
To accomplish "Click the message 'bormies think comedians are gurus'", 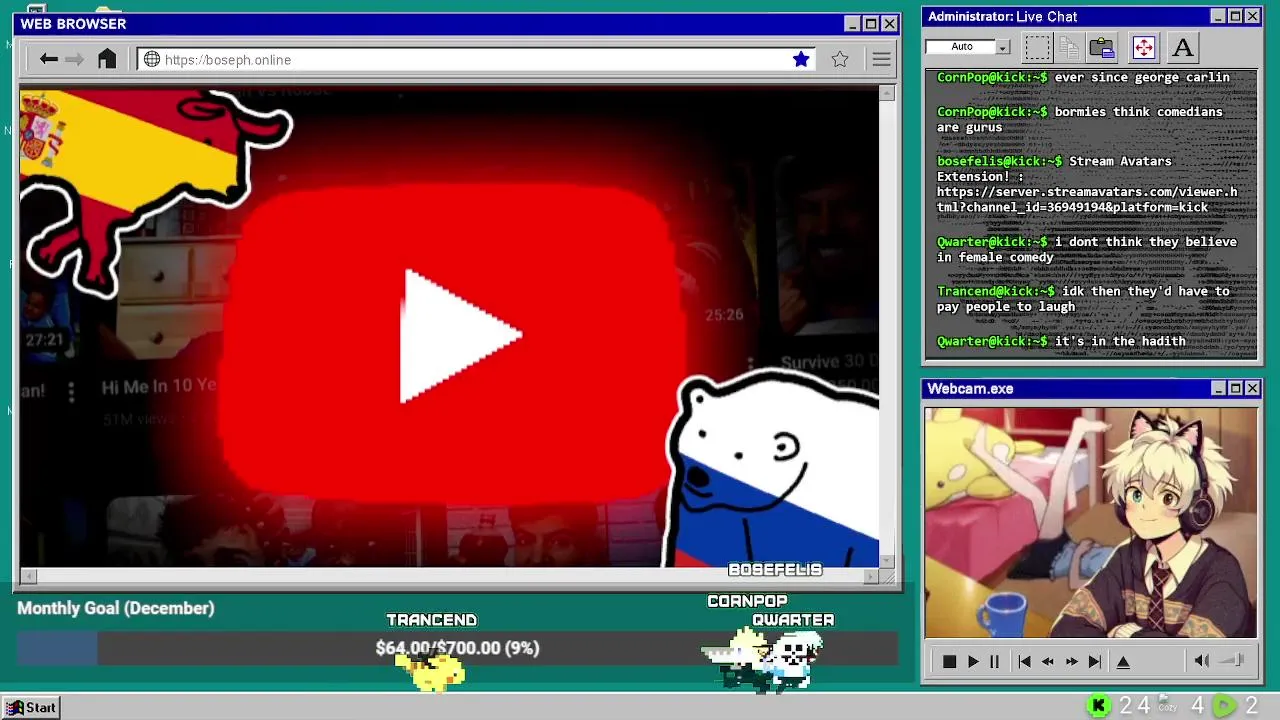I will pos(1080,119).
